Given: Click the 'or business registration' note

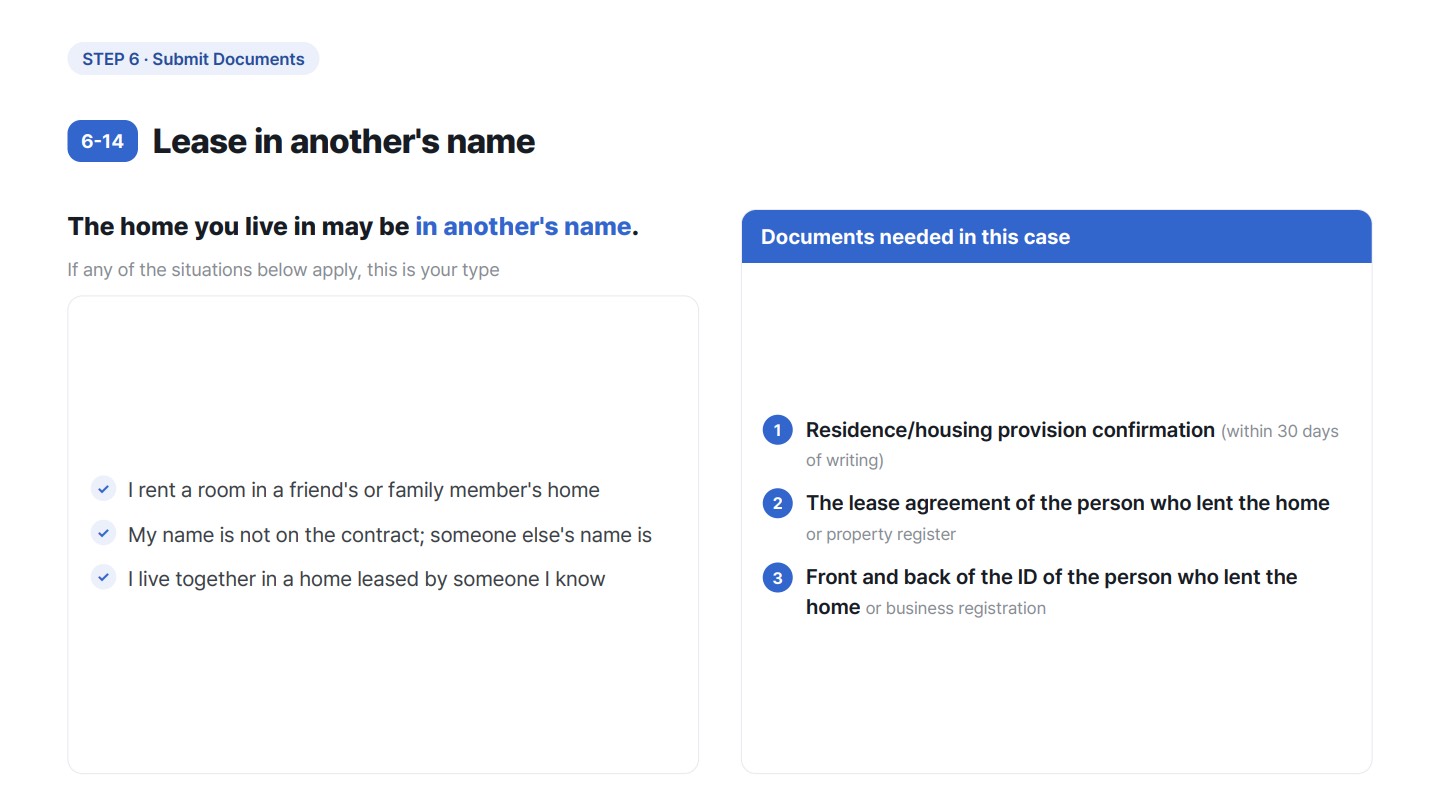Looking at the screenshot, I should (x=956, y=608).
